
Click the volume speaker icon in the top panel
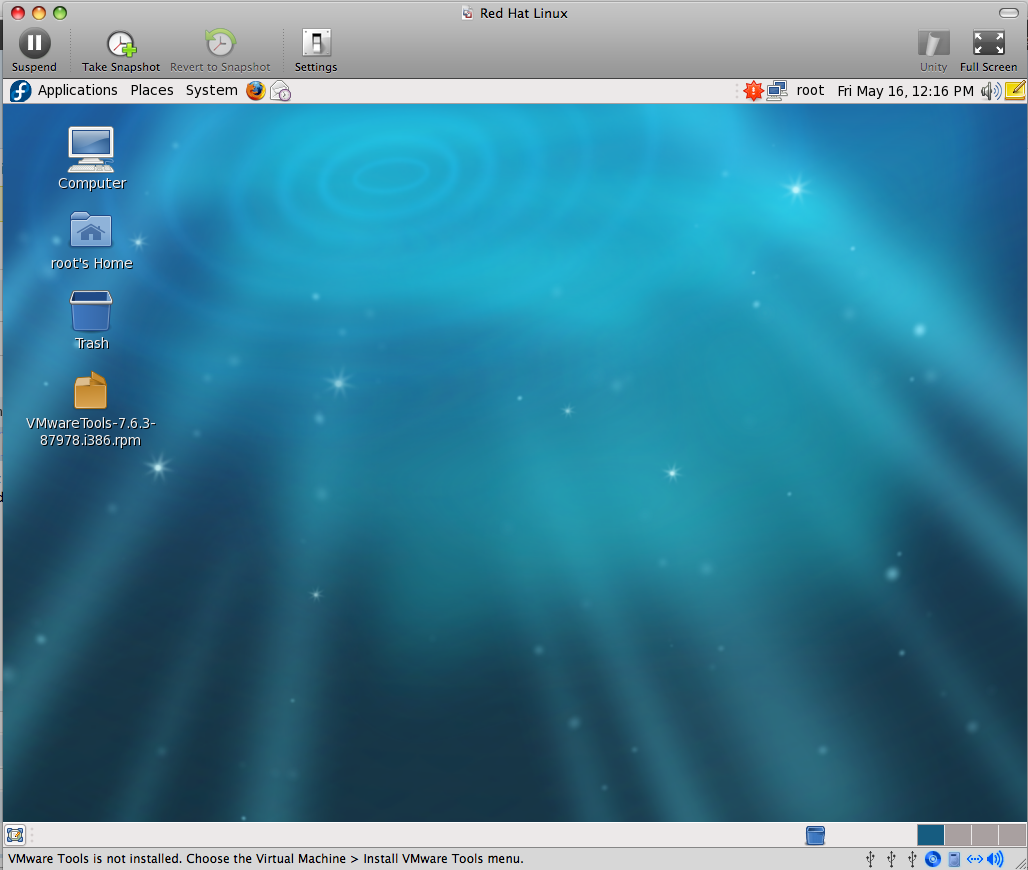tap(991, 90)
